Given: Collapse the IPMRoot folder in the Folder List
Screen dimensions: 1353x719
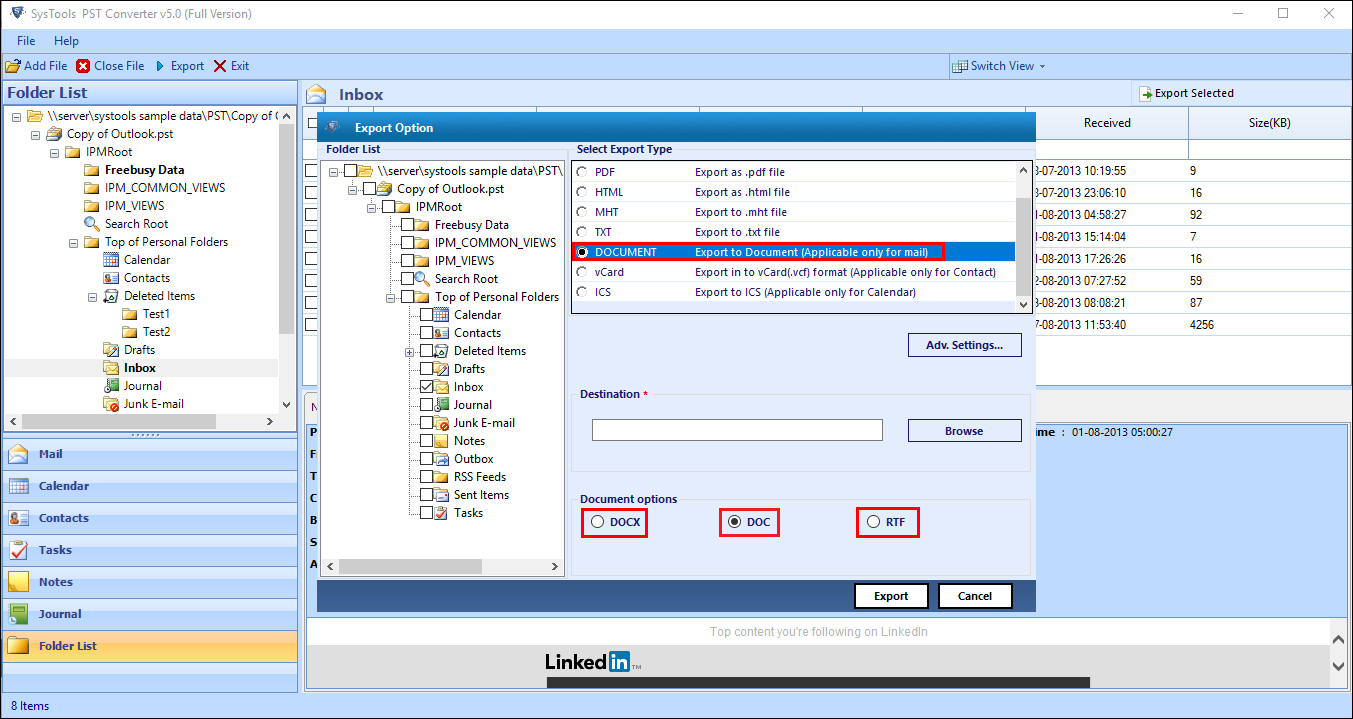Looking at the screenshot, I should coord(54,151).
